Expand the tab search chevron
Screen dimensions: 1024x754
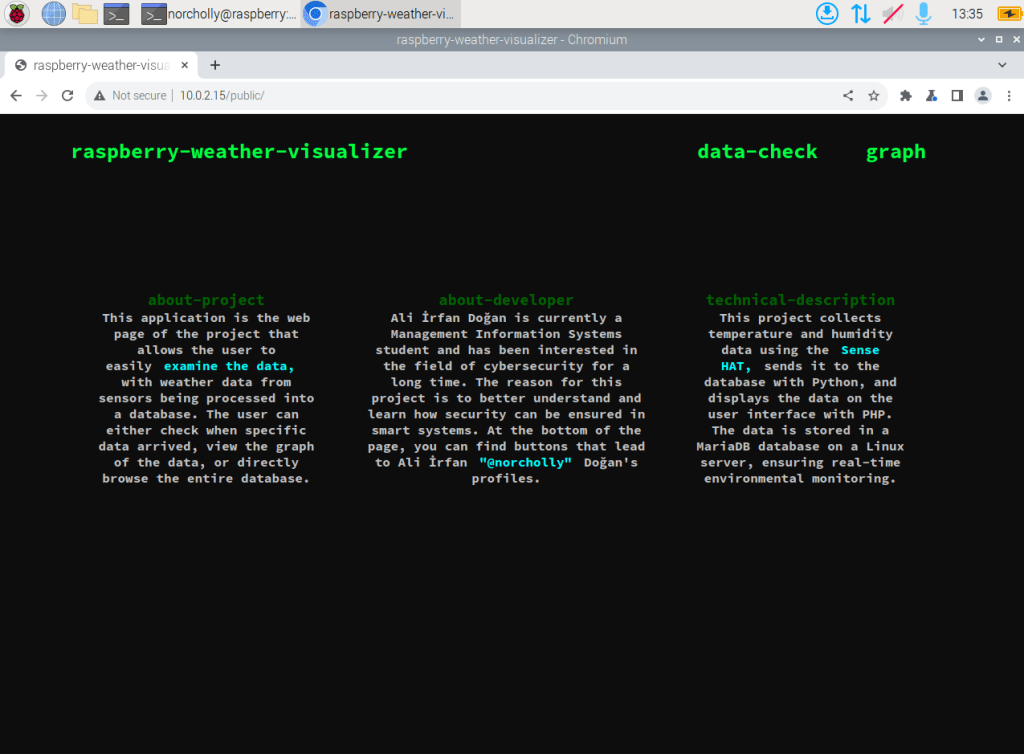[1003, 65]
